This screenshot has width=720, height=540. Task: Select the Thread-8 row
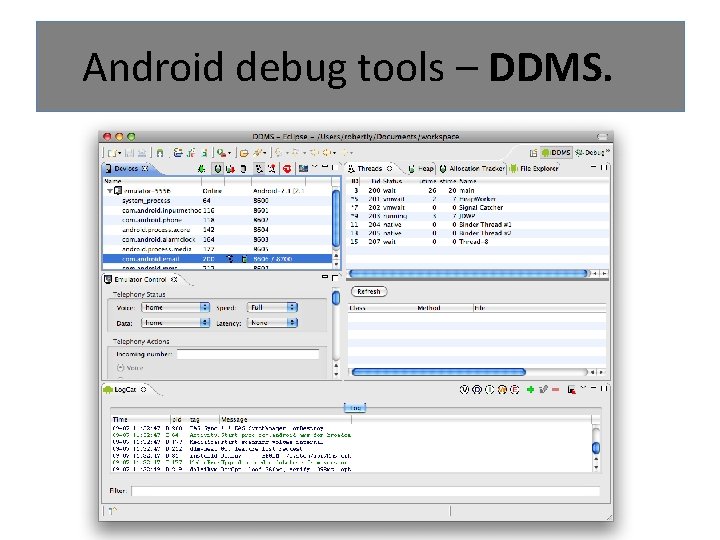coord(478,242)
